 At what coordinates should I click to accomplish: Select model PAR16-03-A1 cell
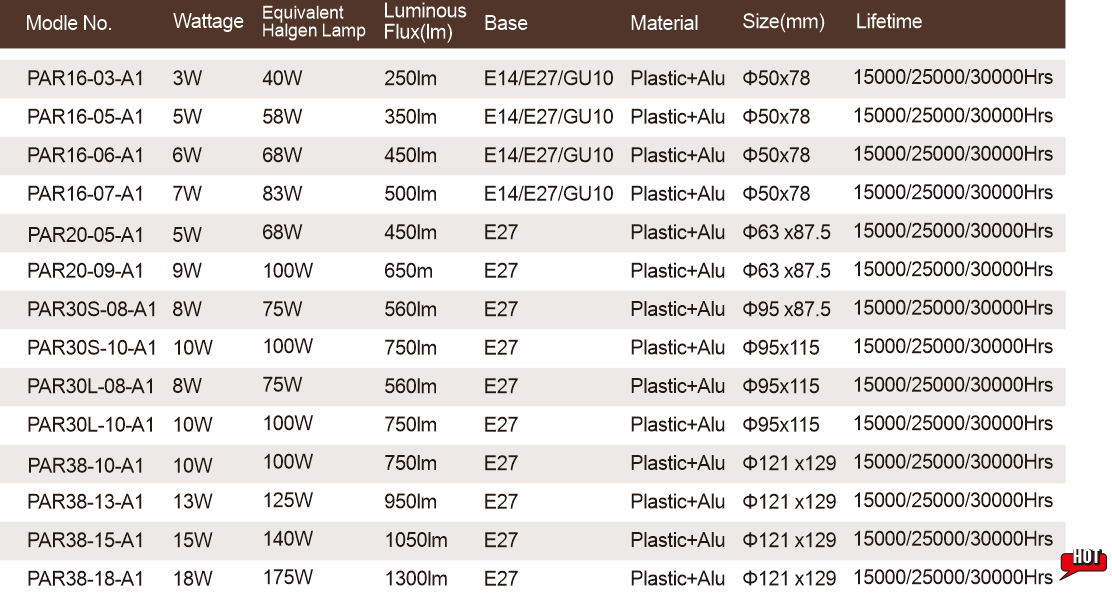86,79
